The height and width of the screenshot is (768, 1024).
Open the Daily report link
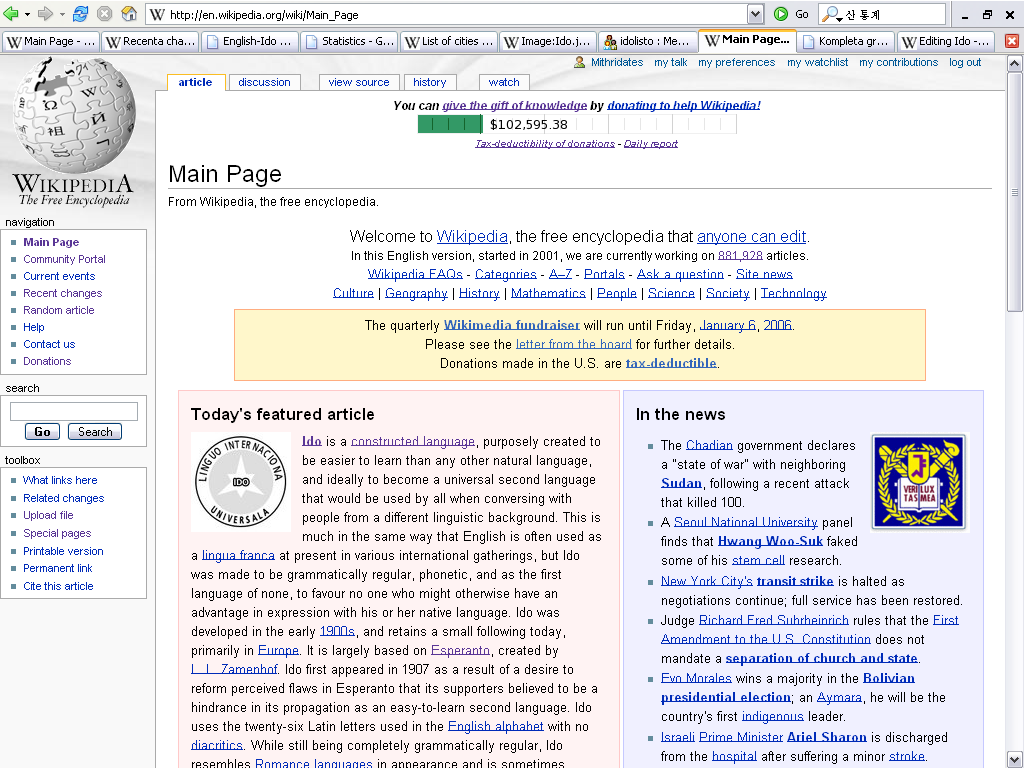click(650, 144)
